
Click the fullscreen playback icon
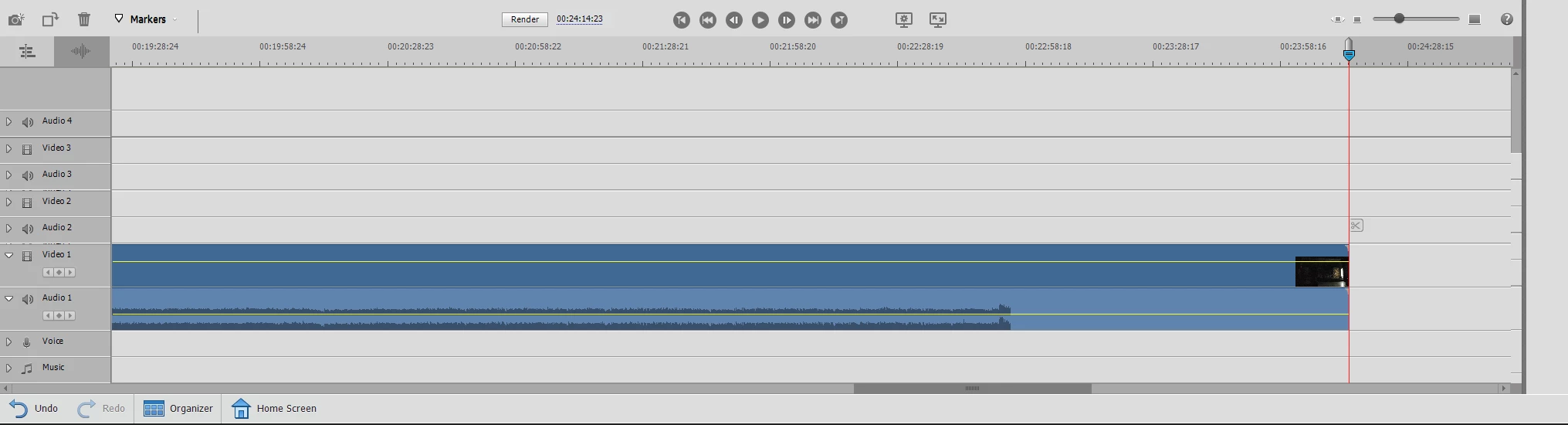[x=937, y=19]
